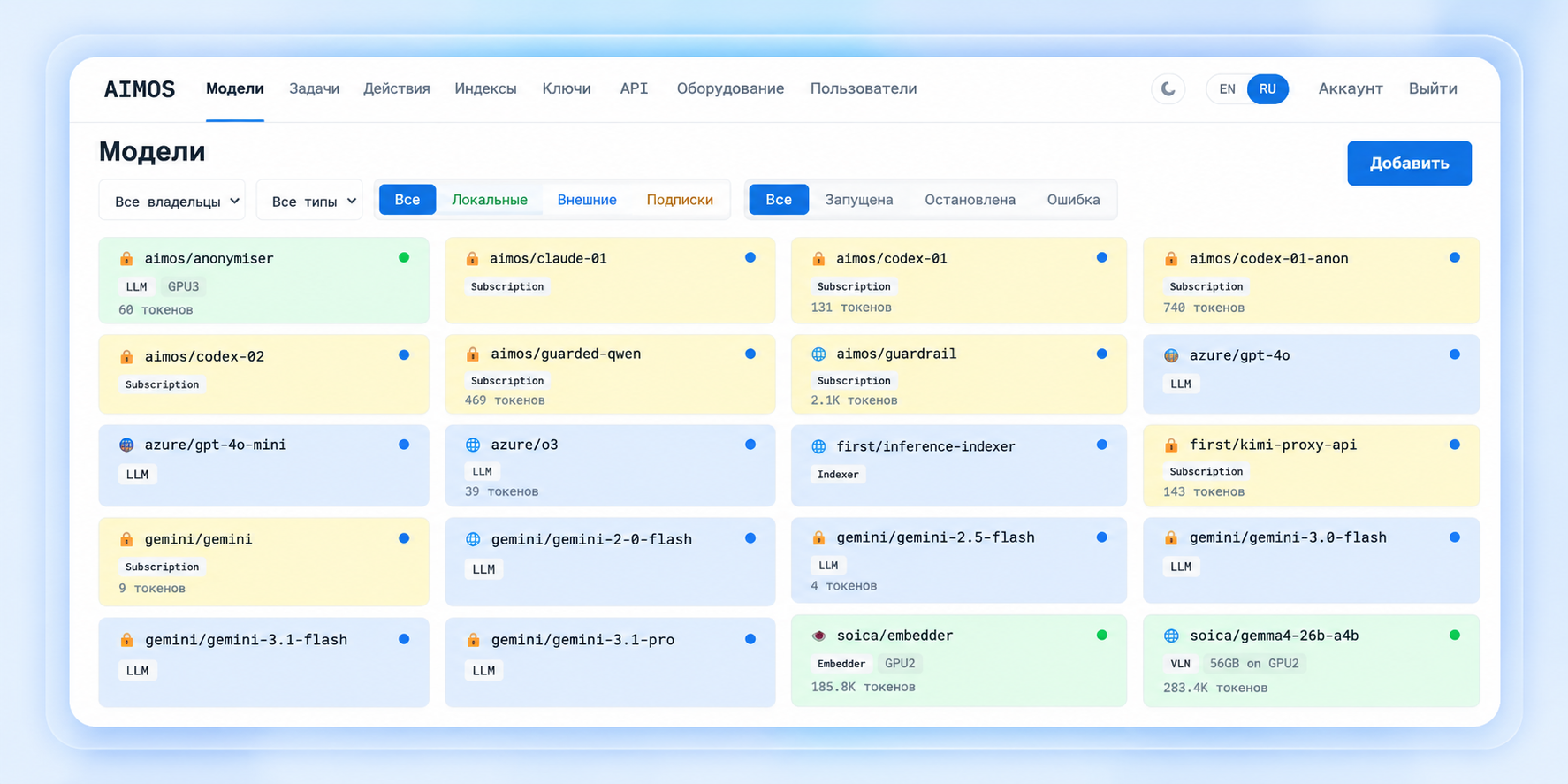This screenshot has height=784, width=1568.
Task: Open the Все типы dropdown
Action: click(309, 201)
